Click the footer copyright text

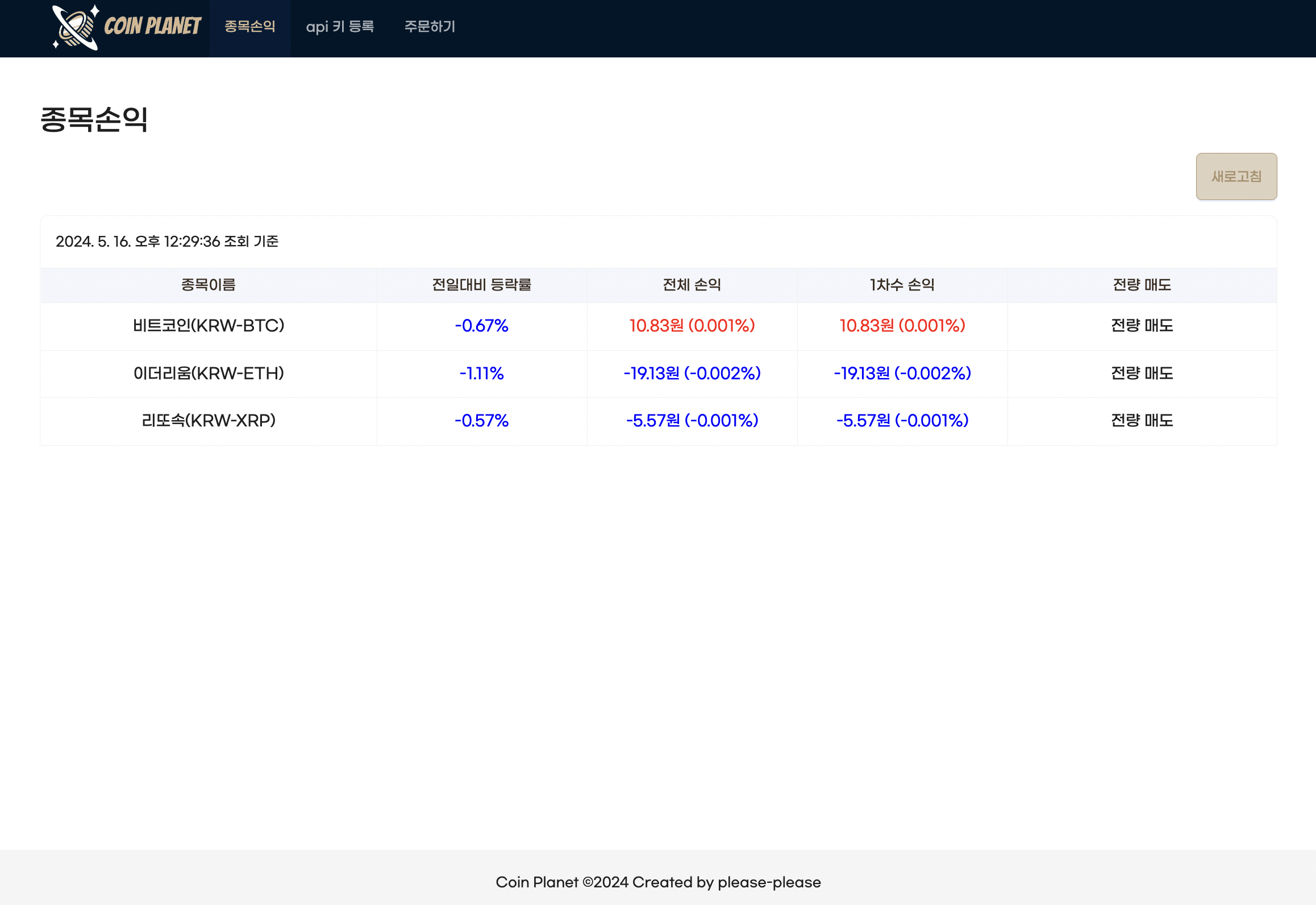tap(658, 882)
